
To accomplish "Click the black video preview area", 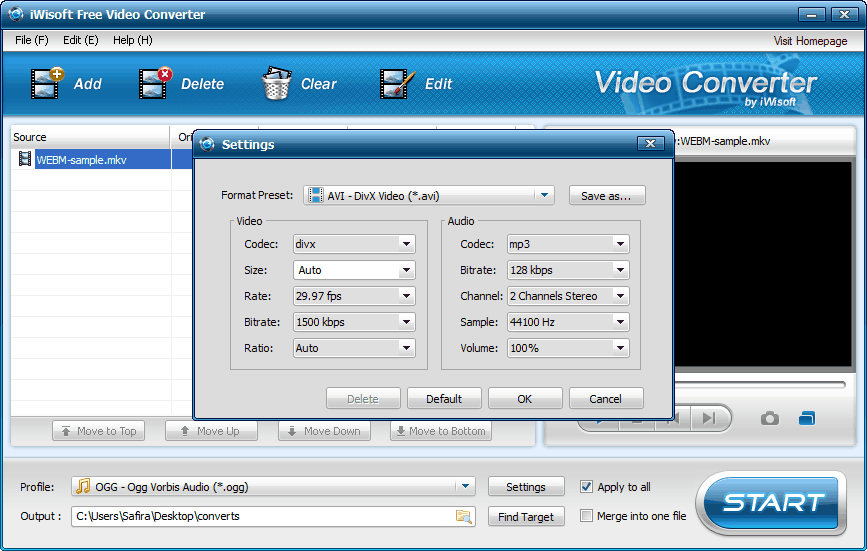I will click(762, 264).
